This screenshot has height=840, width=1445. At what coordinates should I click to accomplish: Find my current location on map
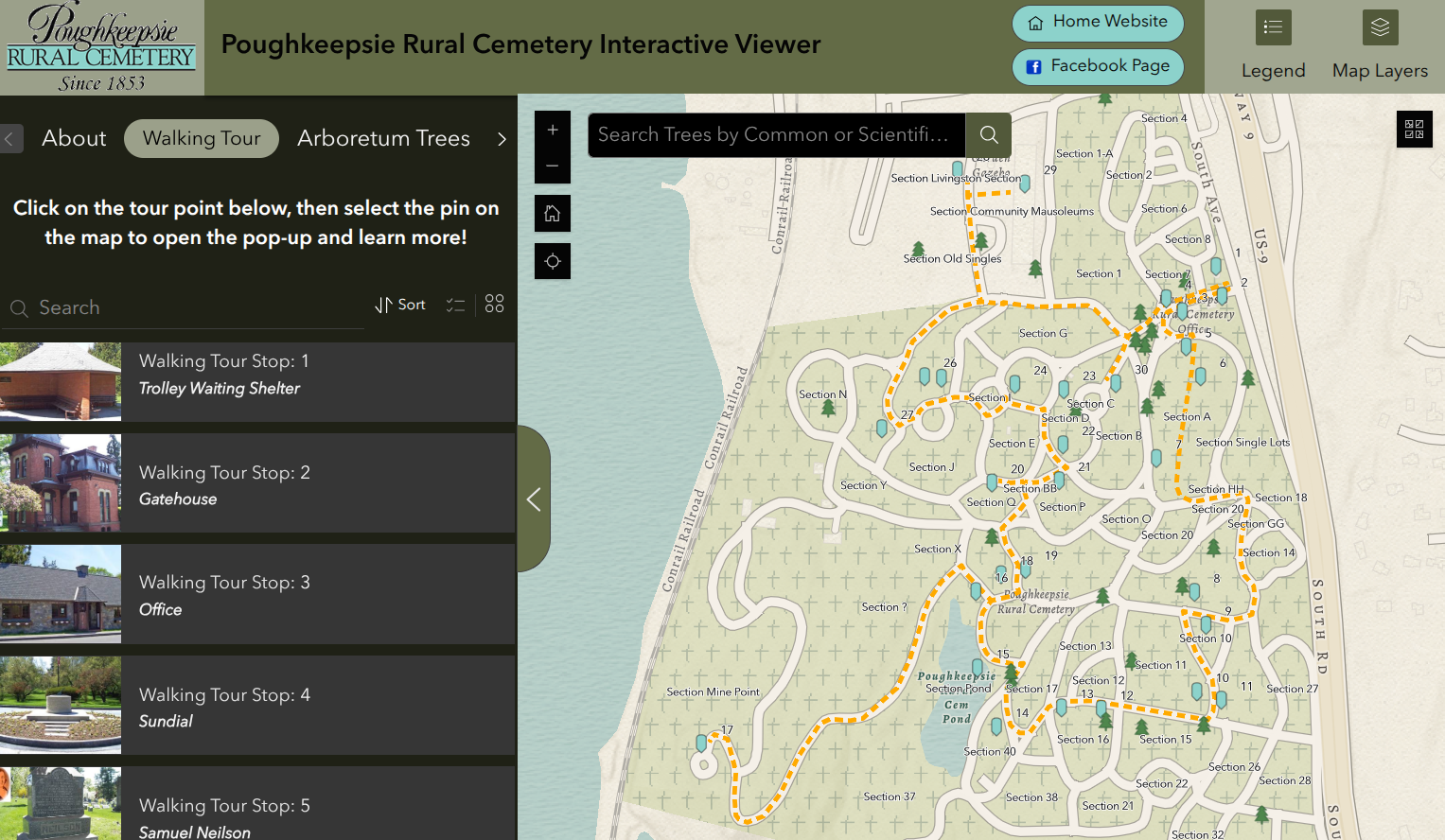[553, 261]
